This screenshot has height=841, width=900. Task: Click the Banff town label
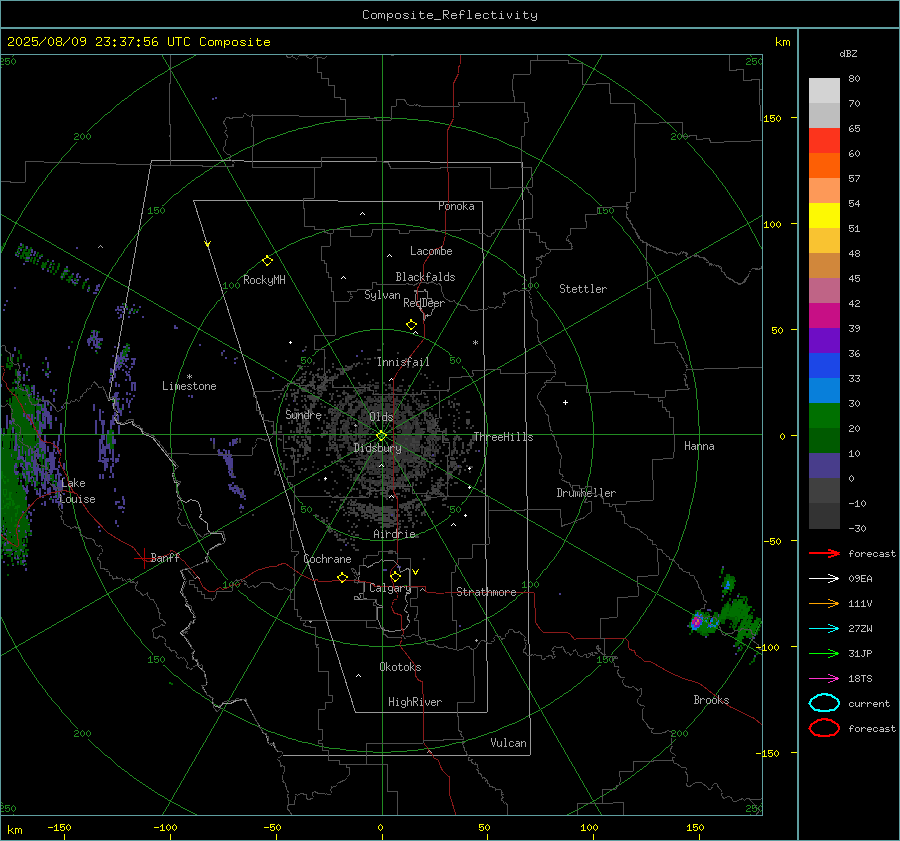coord(165,557)
